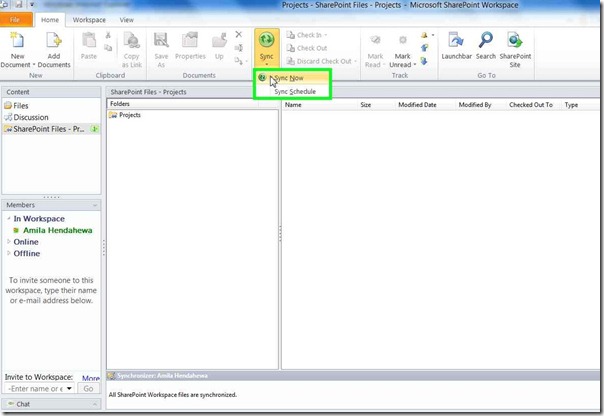Viewport: 604px width, 416px height.
Task: Click the invite name input field
Action: point(35,389)
